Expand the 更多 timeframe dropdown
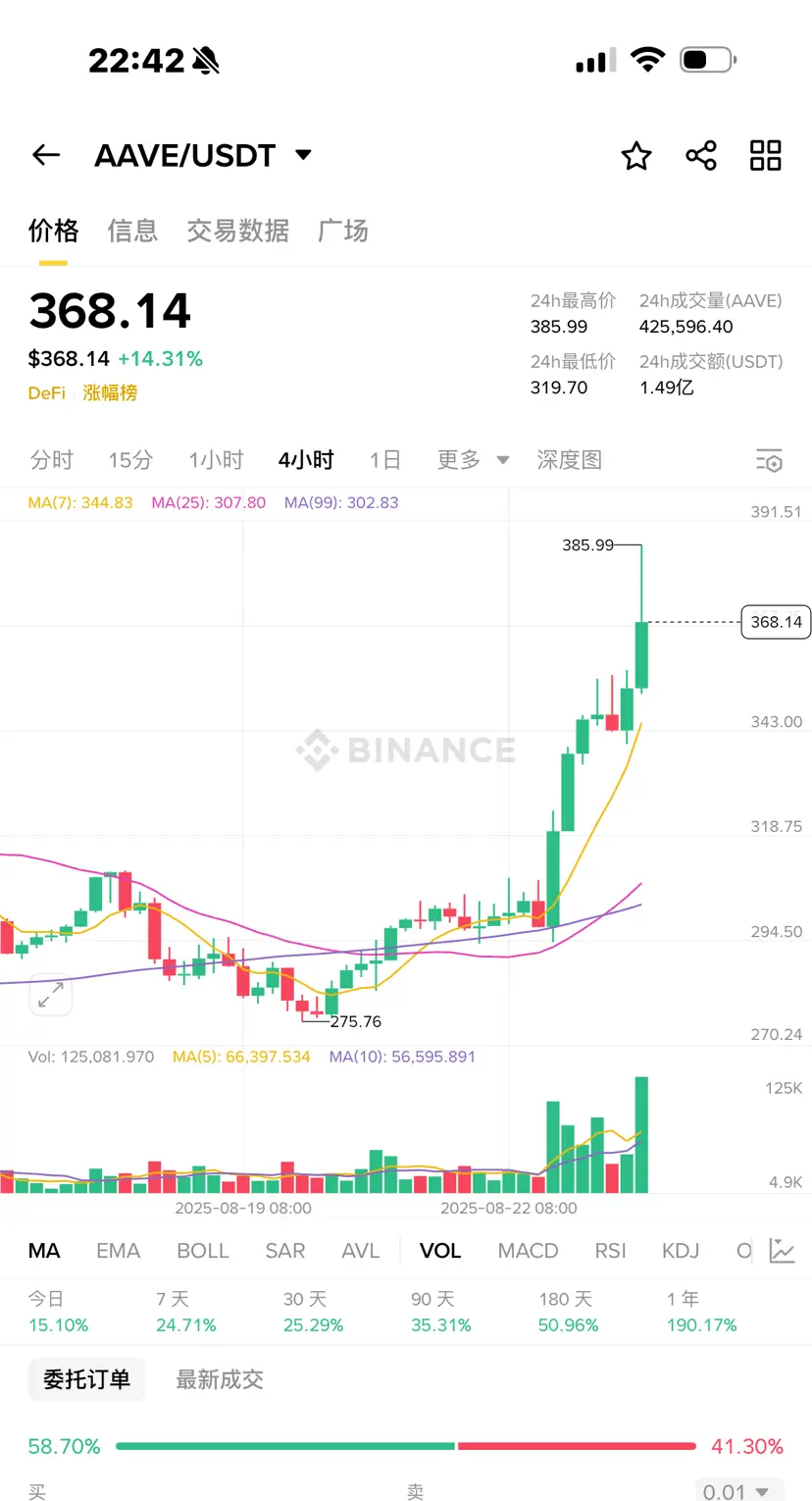The height and width of the screenshot is (1501, 812). (x=474, y=460)
